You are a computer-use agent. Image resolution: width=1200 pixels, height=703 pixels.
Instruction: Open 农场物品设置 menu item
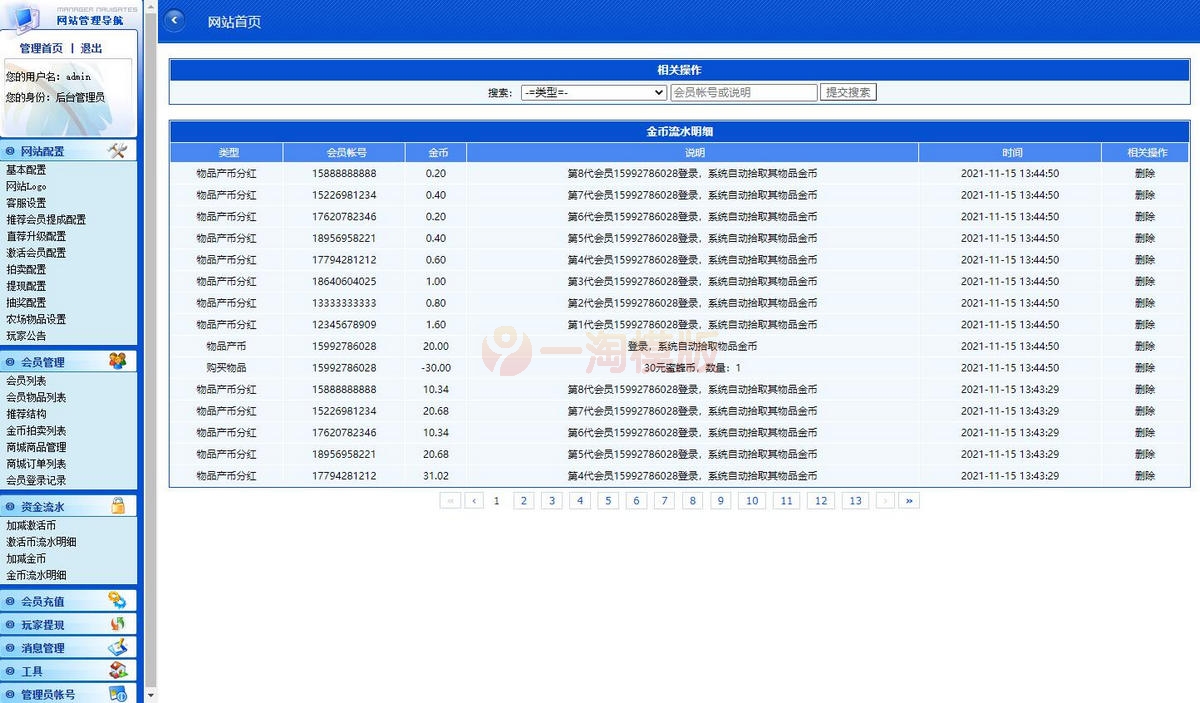tap(36, 319)
